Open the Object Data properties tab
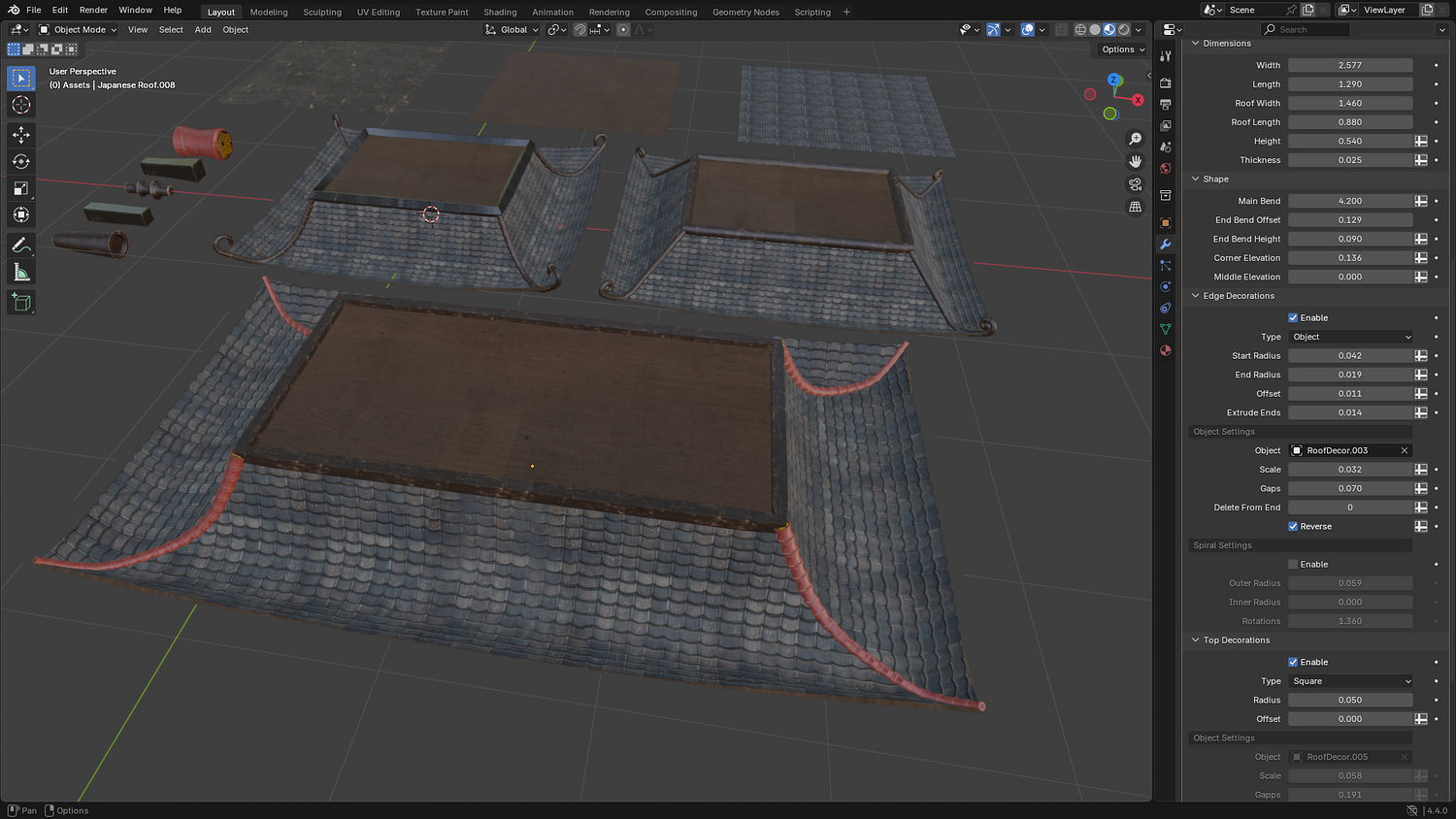1456x819 pixels. pyautogui.click(x=1166, y=330)
